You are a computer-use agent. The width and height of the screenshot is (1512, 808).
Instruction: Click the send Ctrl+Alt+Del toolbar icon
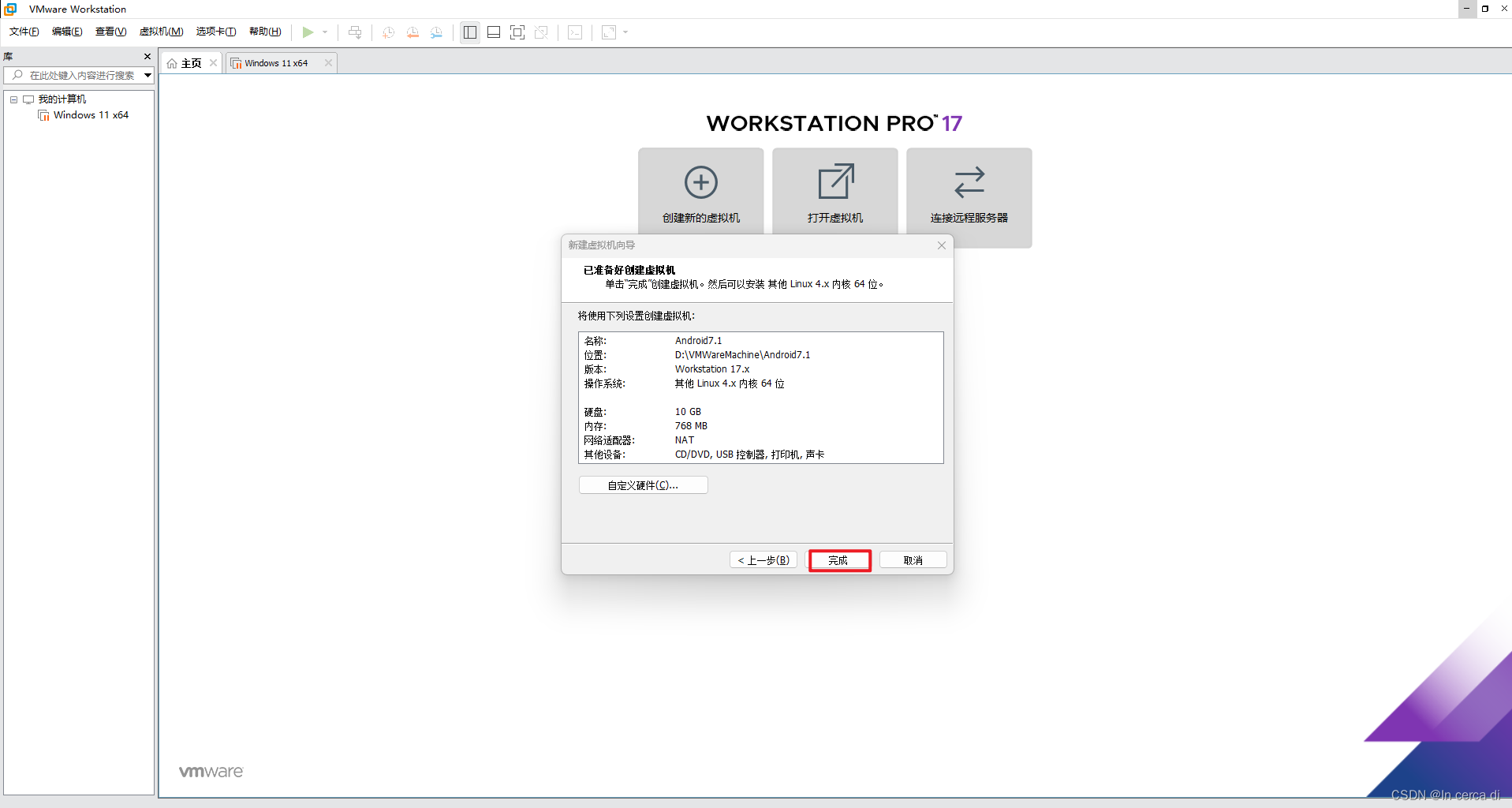point(355,32)
